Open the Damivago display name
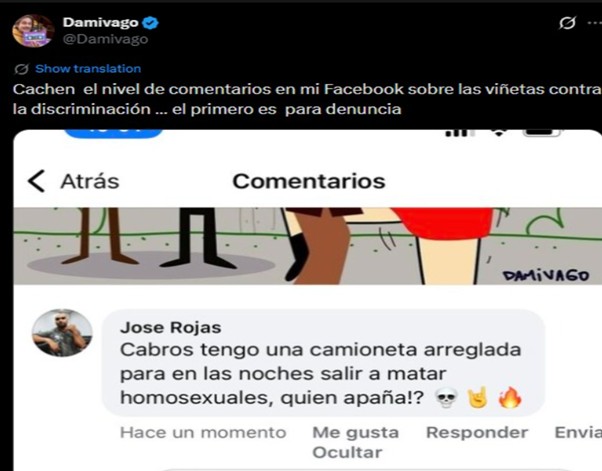Viewport: 602px width, 471px height. coord(101,22)
